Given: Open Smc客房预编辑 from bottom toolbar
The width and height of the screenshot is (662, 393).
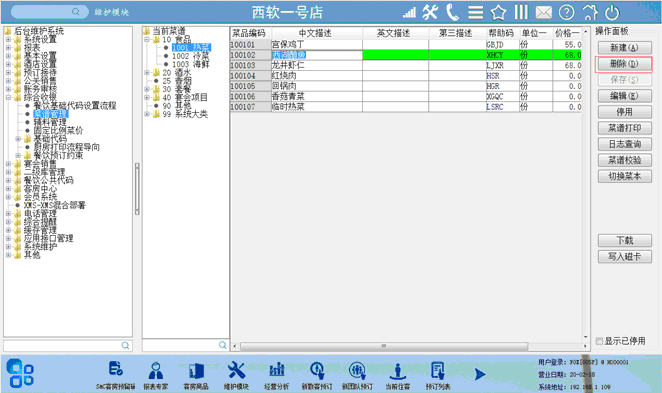Looking at the screenshot, I should tap(115, 375).
